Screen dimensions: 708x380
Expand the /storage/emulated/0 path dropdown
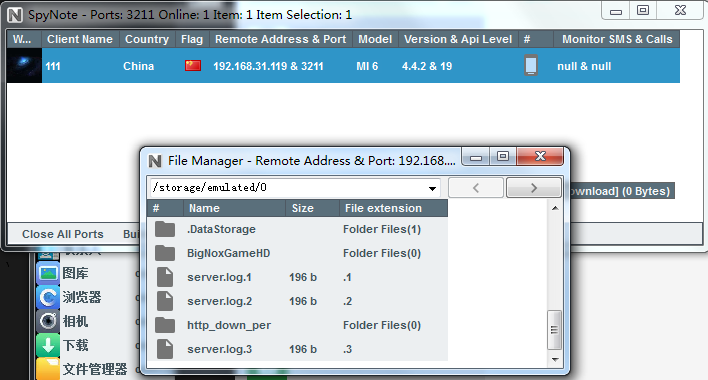(x=432, y=188)
